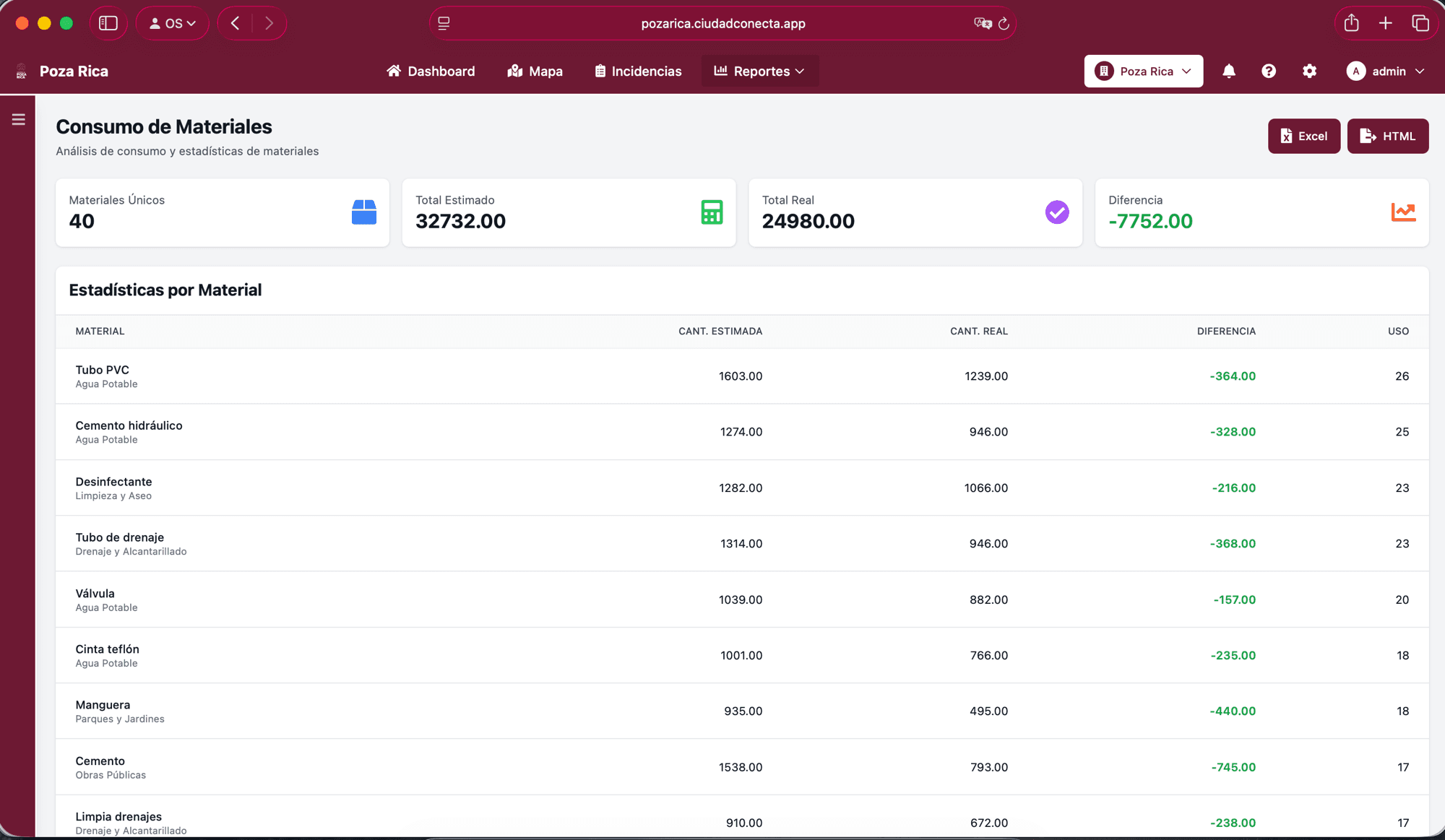Image resolution: width=1445 pixels, height=840 pixels.
Task: Open the Poza Rica municipality selector
Action: (x=1143, y=71)
